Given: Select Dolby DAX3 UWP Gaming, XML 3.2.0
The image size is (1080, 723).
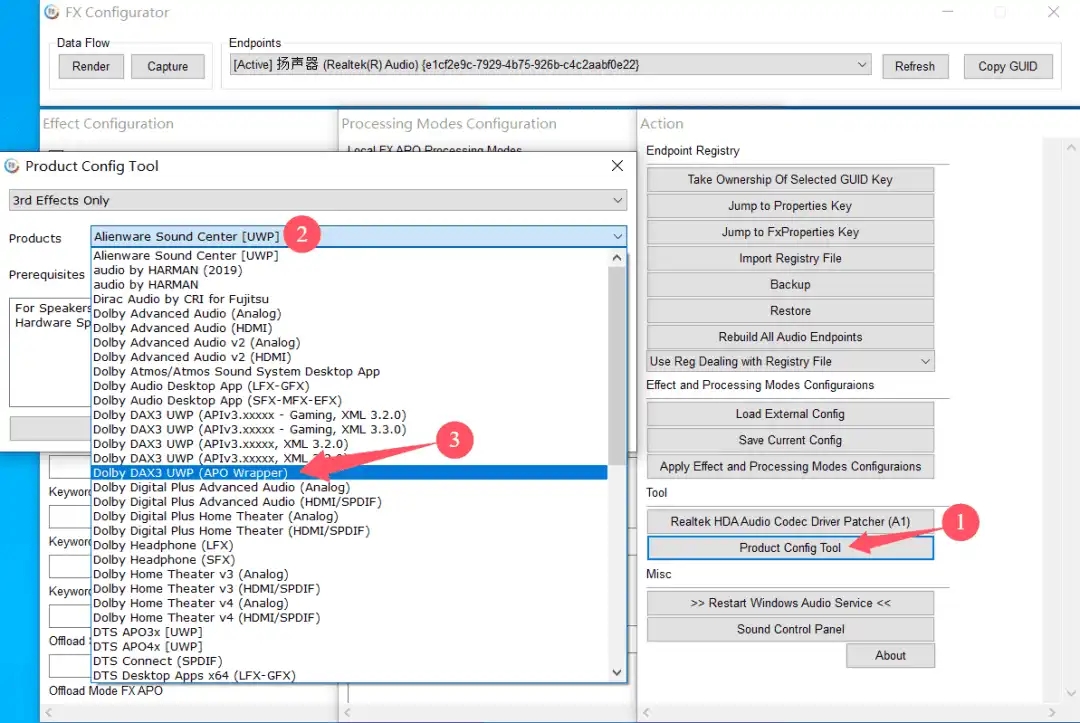Looking at the screenshot, I should 350,415.
